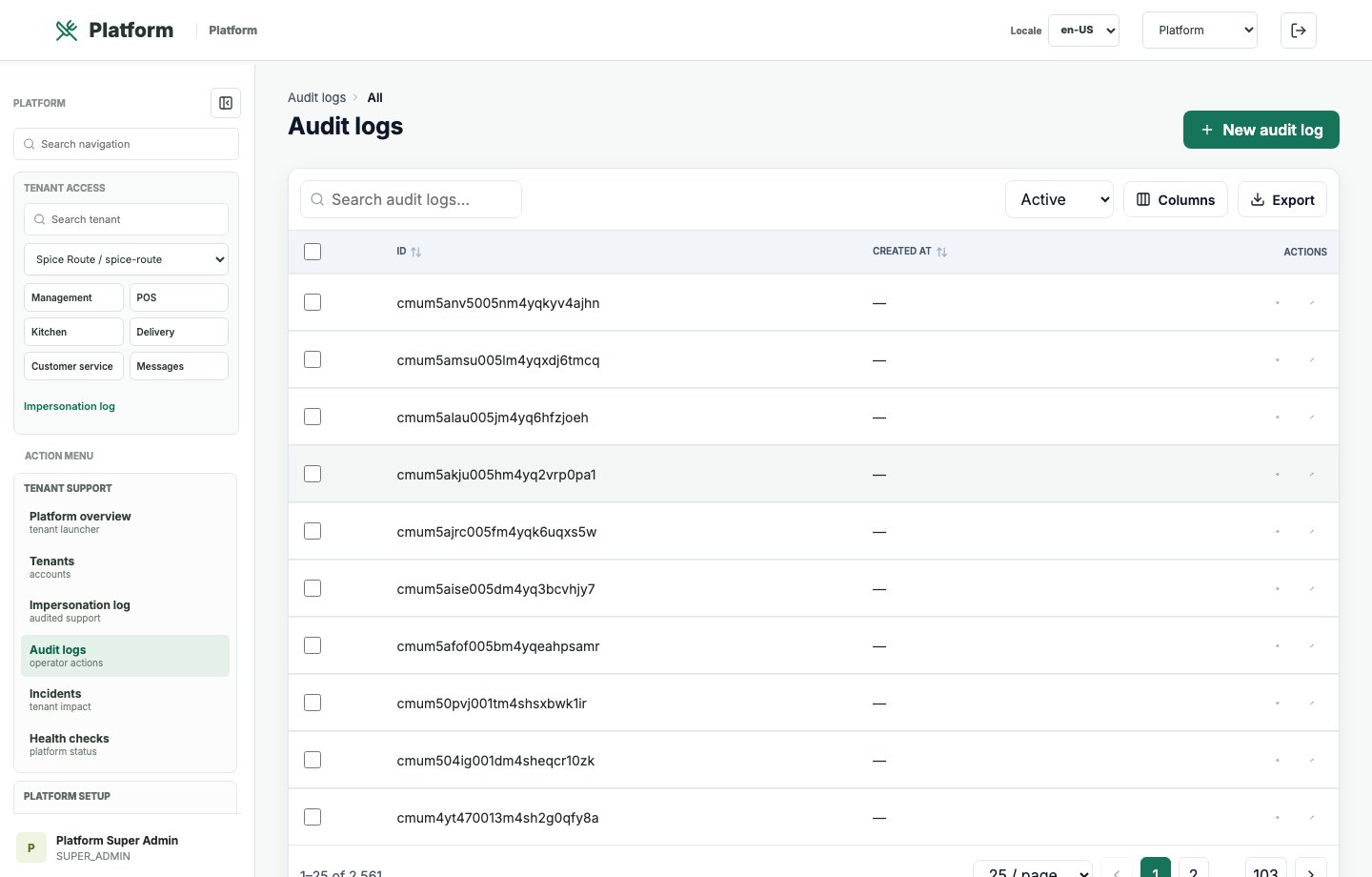This screenshot has width=1372, height=877.
Task: Click the Audit logs breadcrumb link
Action: pyautogui.click(x=316, y=97)
